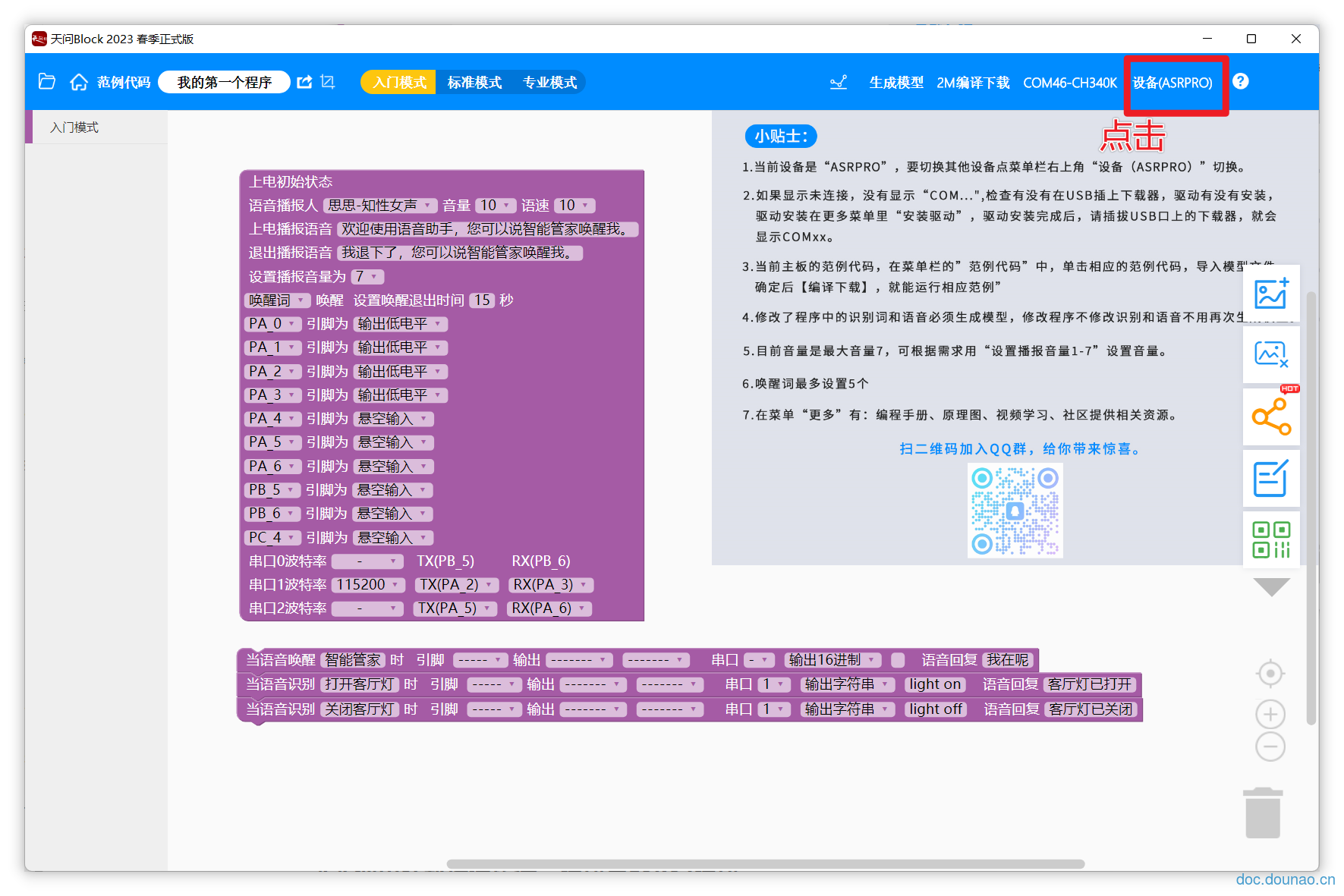The width and height of the screenshot is (1344, 896).
Task: Zoom in with the plus circle
Action: coord(1270,714)
